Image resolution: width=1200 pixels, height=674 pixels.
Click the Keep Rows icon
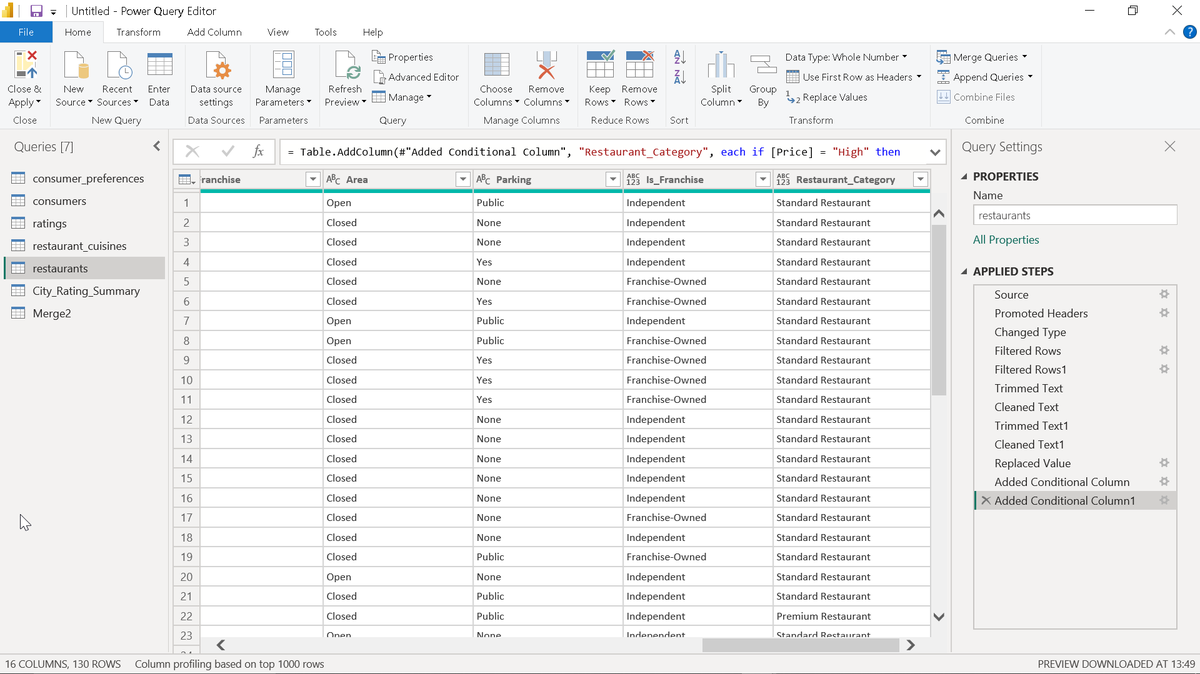(x=600, y=65)
